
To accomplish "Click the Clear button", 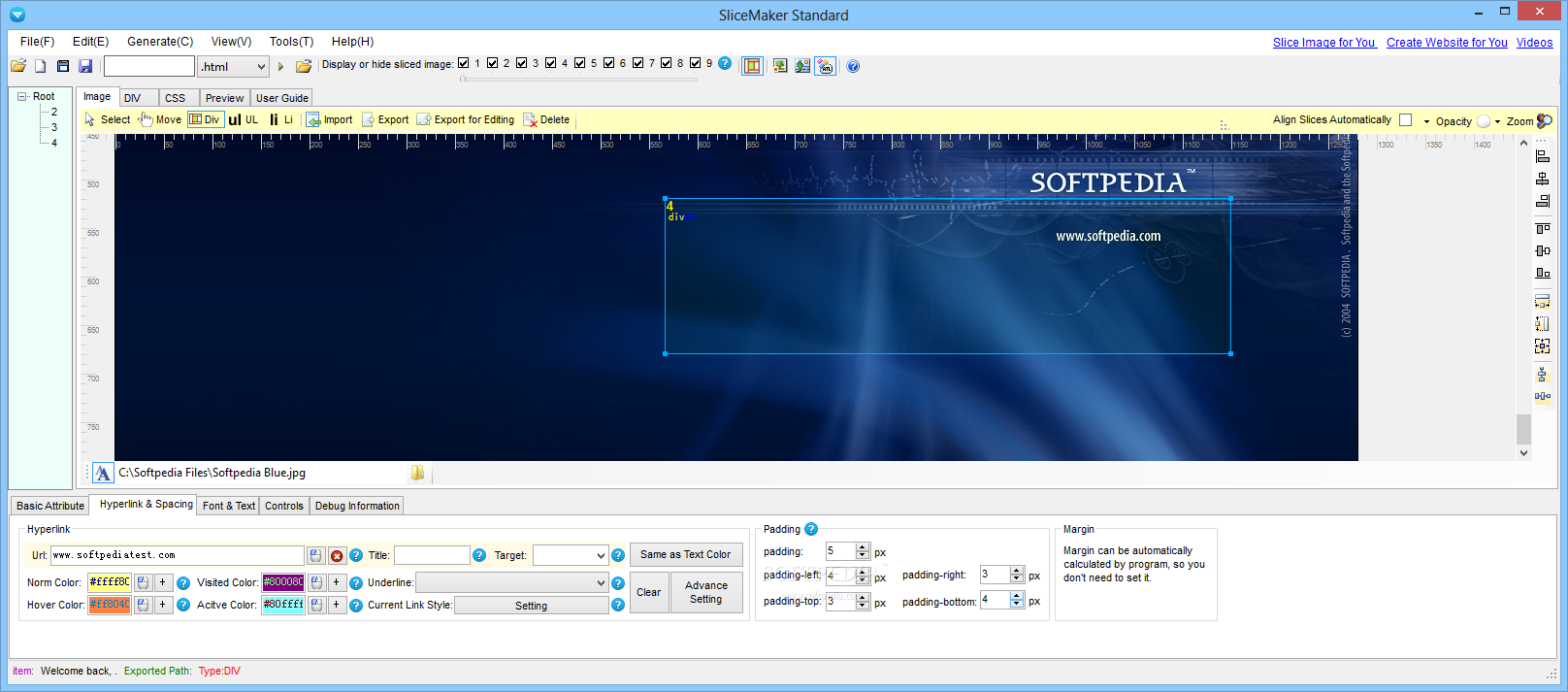I will [649, 592].
